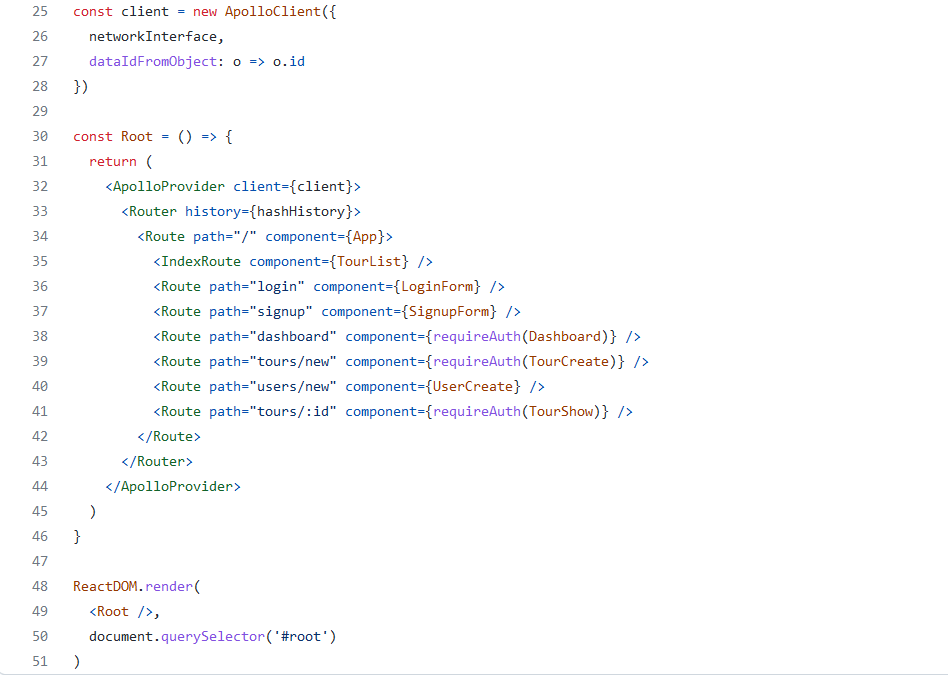Click networkInterface on line 26

[152, 36]
